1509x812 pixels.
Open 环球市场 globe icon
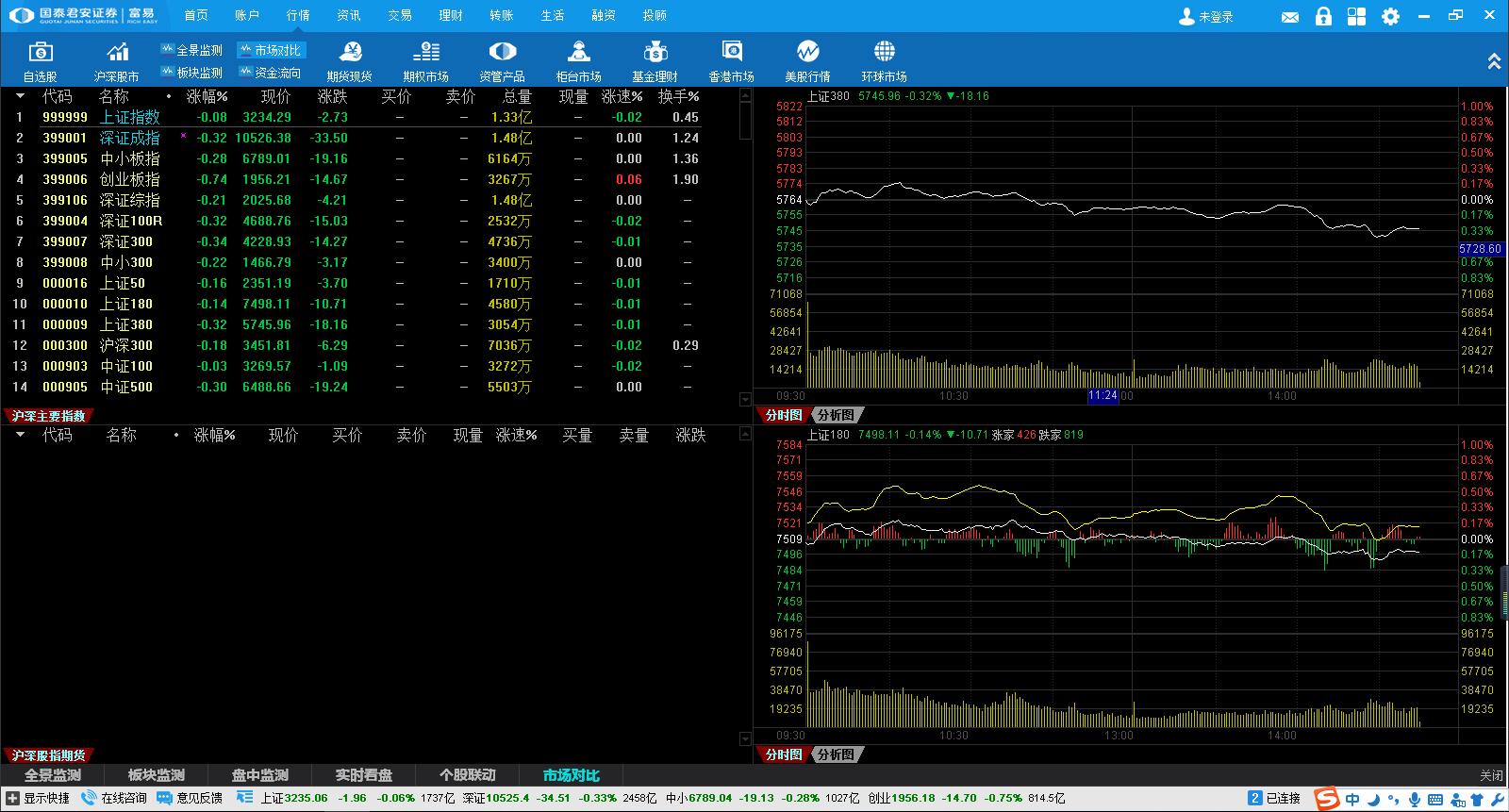click(884, 53)
